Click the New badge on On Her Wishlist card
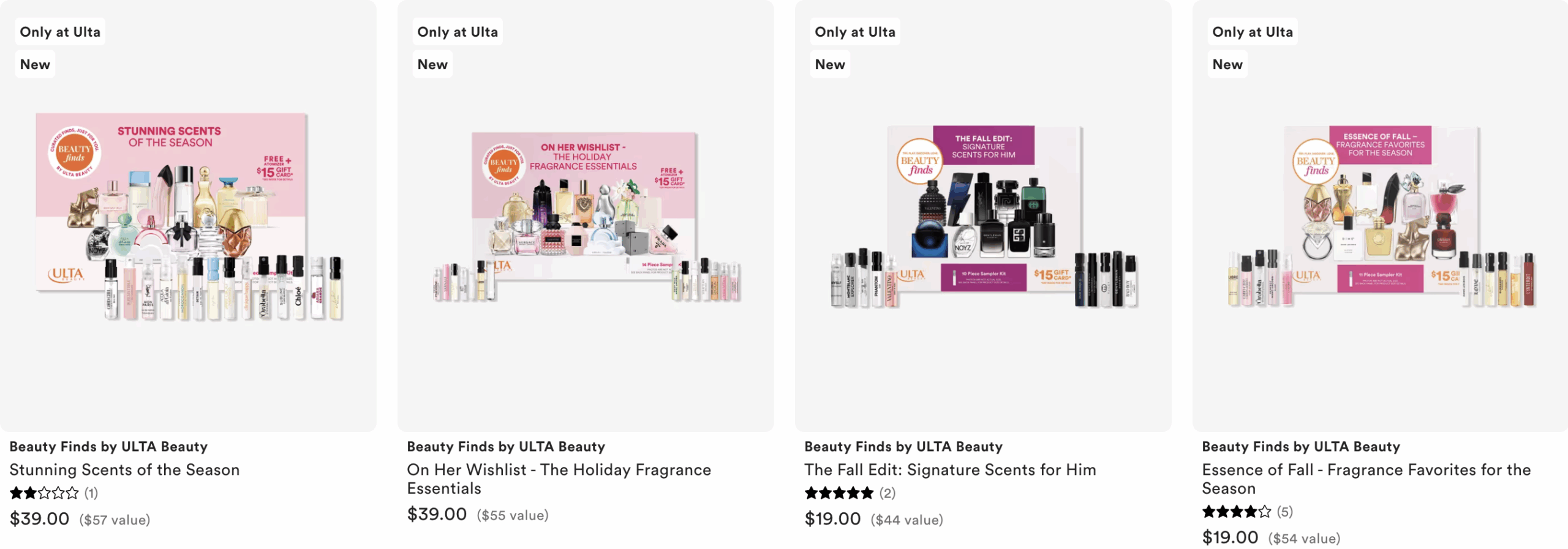Viewport: 1568px width, 549px height. tap(432, 64)
